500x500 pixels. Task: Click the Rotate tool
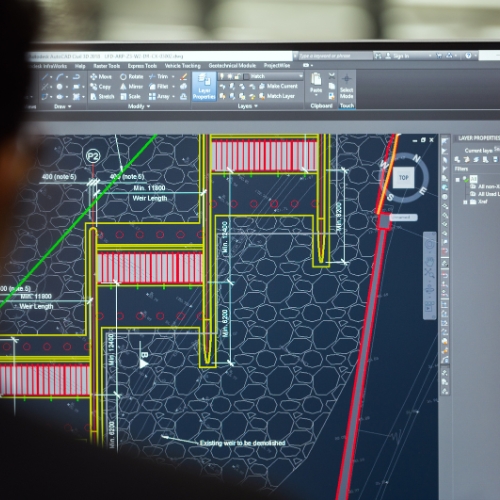coord(131,77)
